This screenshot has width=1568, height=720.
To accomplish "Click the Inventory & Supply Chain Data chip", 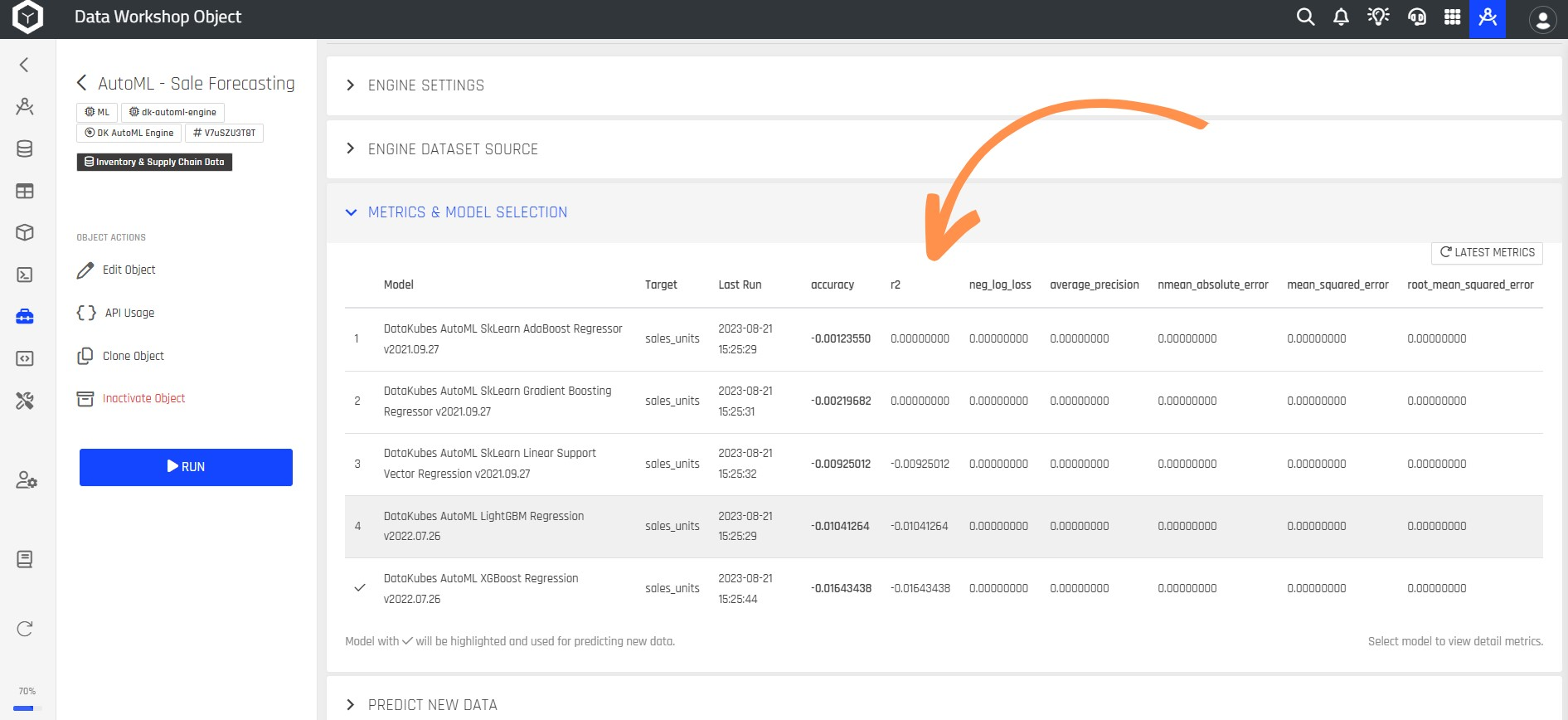I will pos(154,162).
